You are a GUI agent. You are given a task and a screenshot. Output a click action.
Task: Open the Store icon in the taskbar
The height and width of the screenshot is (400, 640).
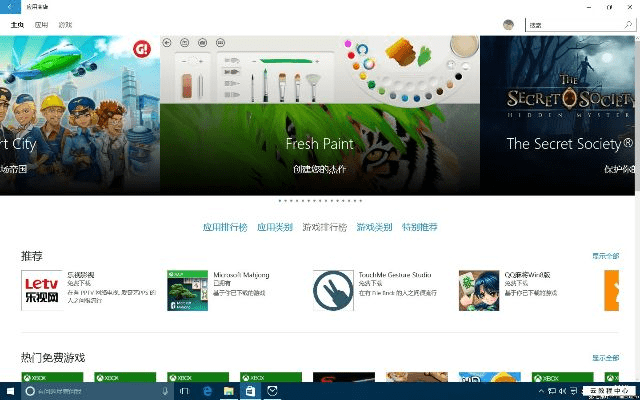[251, 391]
